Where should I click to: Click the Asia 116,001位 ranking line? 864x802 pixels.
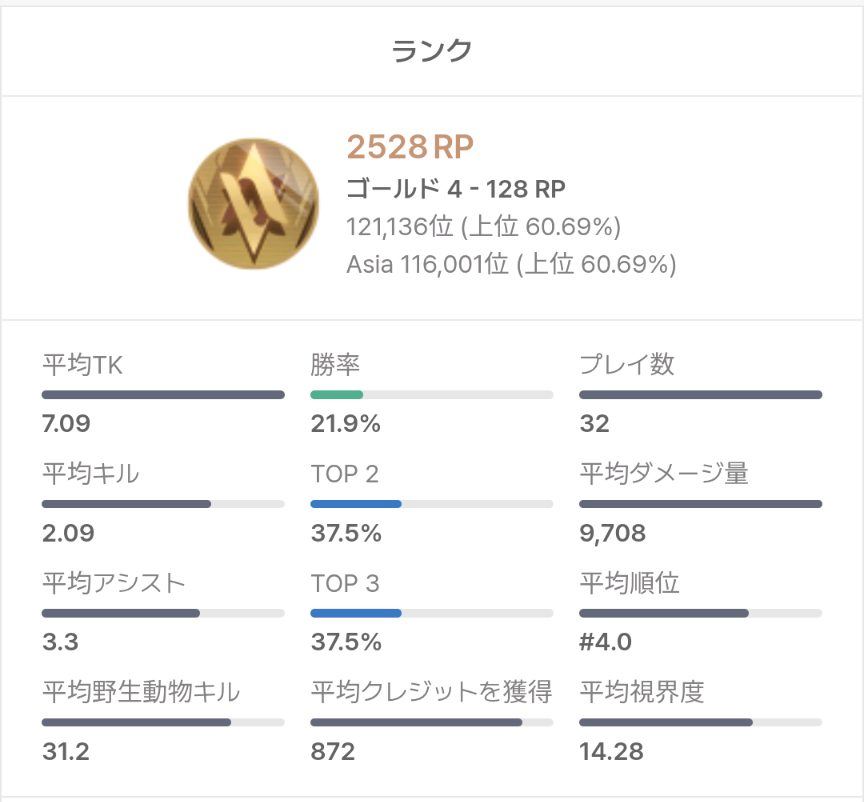[x=511, y=265]
